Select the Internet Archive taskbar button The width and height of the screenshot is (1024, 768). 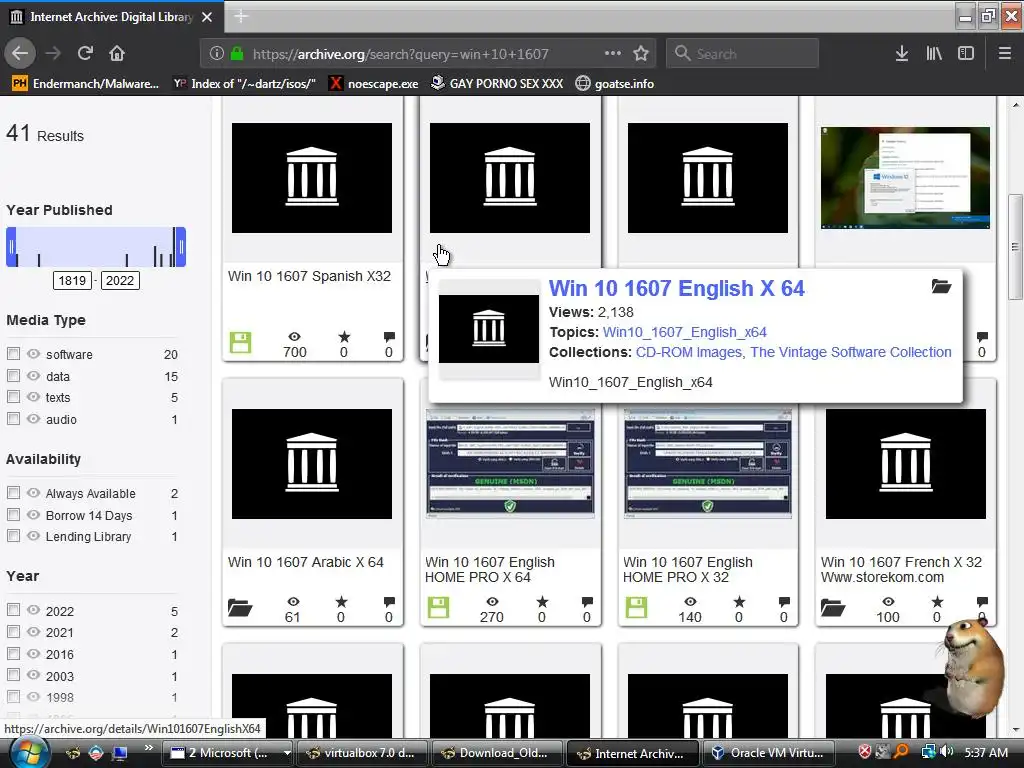[632, 753]
